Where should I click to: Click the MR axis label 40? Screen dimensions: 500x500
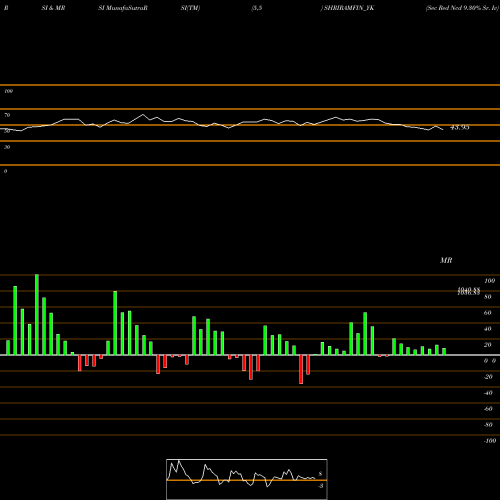pos(488,329)
